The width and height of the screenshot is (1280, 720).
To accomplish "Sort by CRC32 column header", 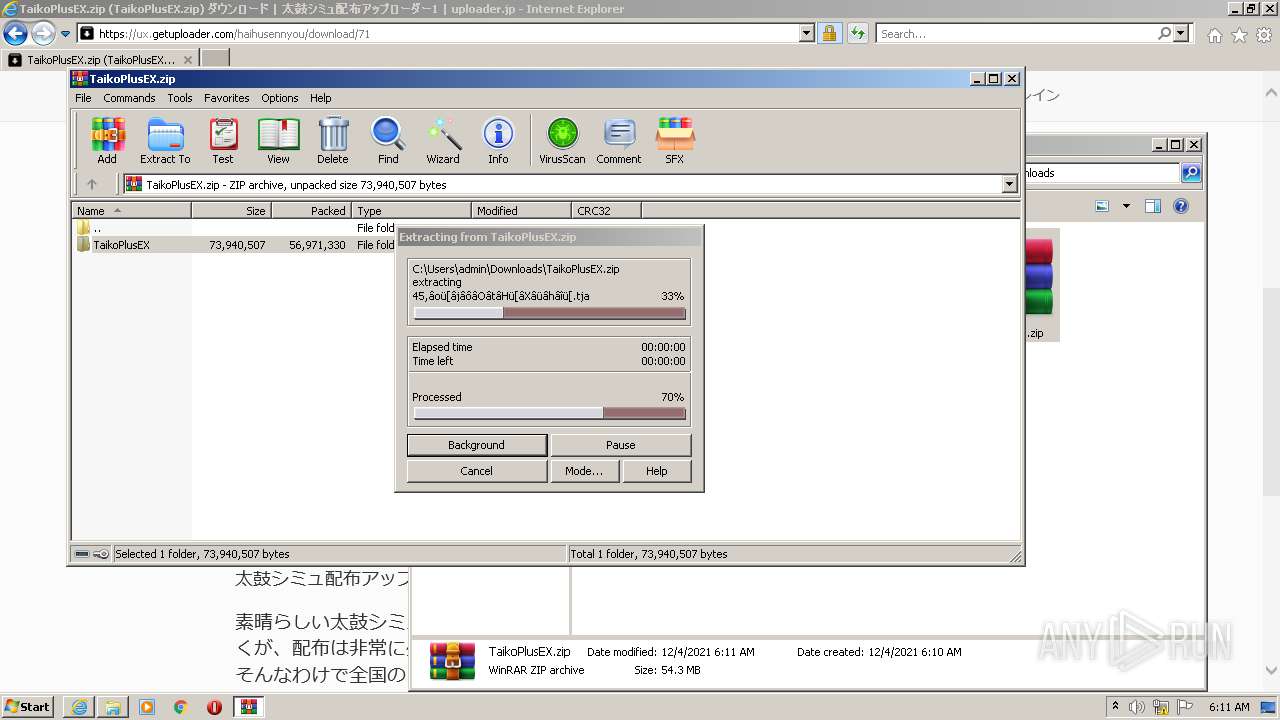I will [606, 211].
